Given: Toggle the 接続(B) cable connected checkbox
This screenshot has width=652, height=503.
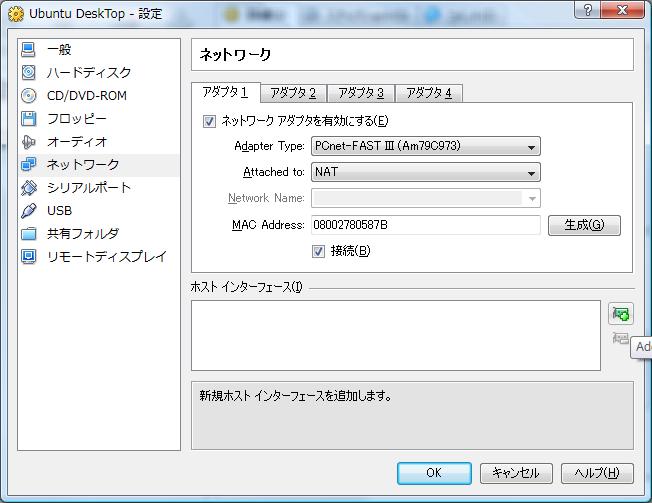Looking at the screenshot, I should coord(319,251).
